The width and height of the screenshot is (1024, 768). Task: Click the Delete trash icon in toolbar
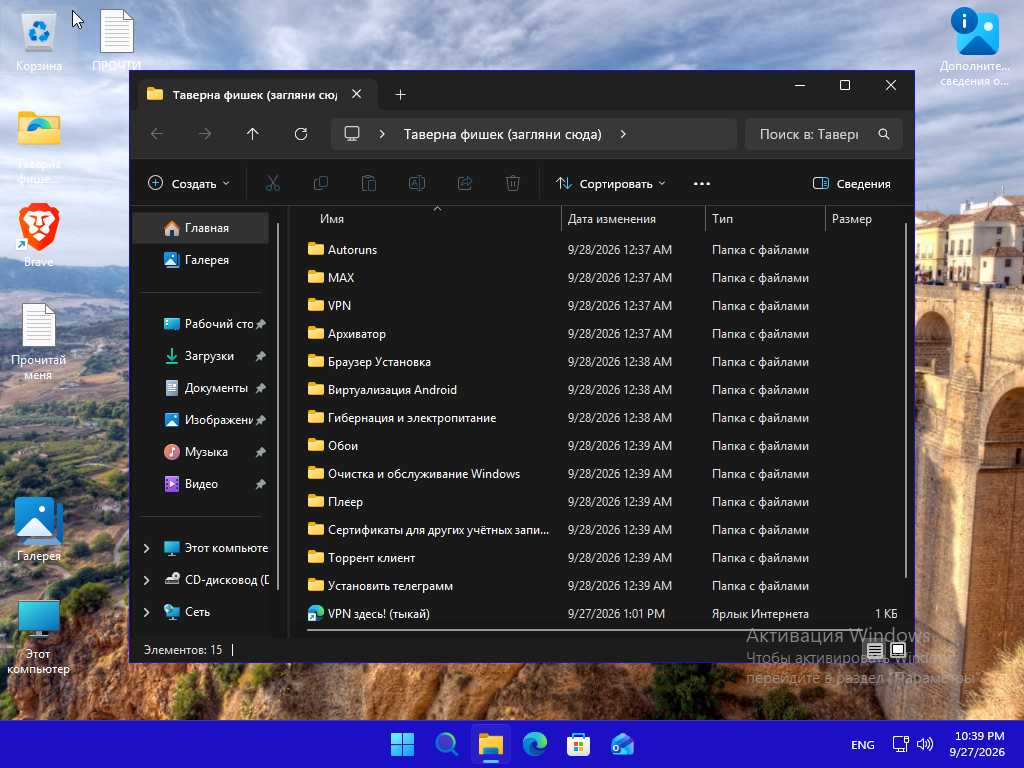[513, 184]
